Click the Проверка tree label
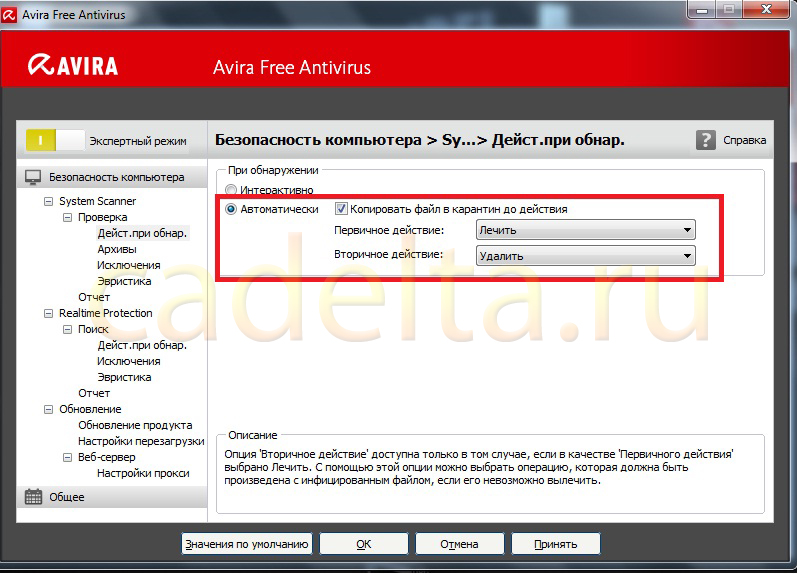The height and width of the screenshot is (574, 797). (x=103, y=217)
